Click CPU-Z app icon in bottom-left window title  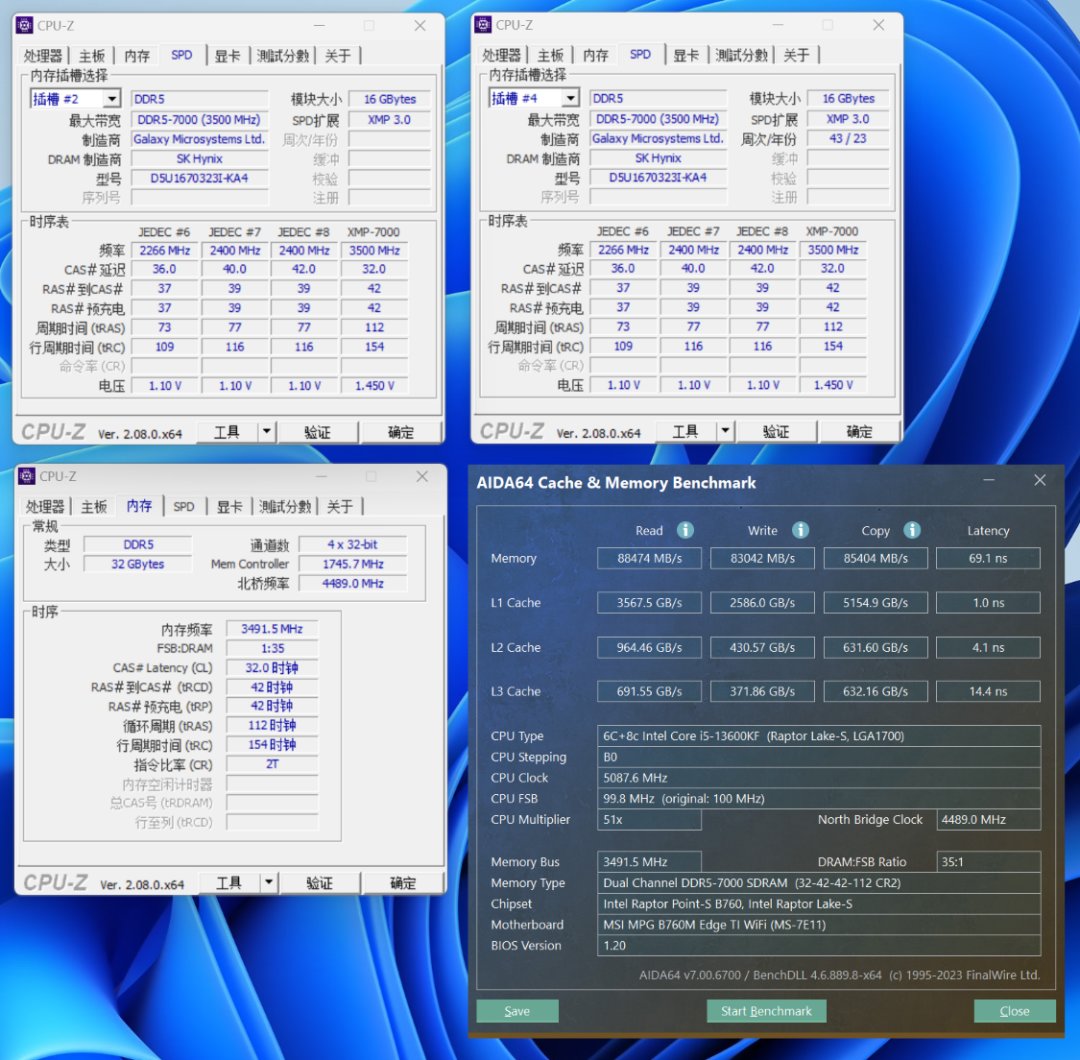(x=27, y=476)
